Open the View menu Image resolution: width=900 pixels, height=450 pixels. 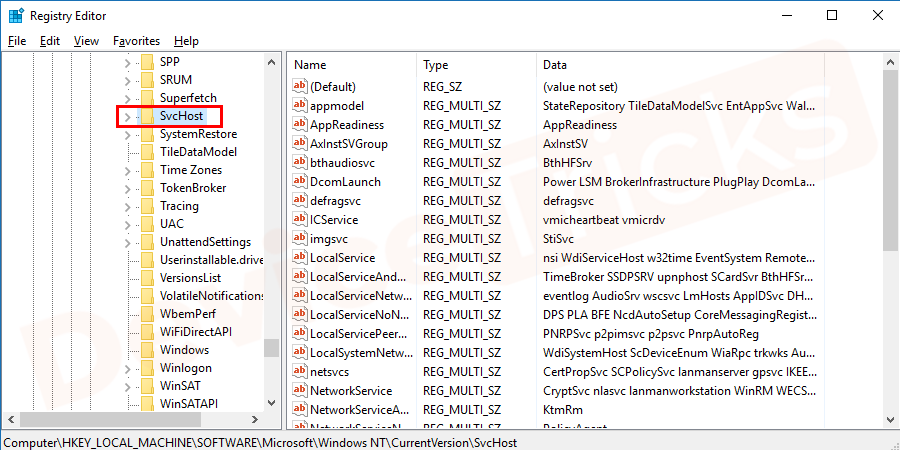click(87, 41)
